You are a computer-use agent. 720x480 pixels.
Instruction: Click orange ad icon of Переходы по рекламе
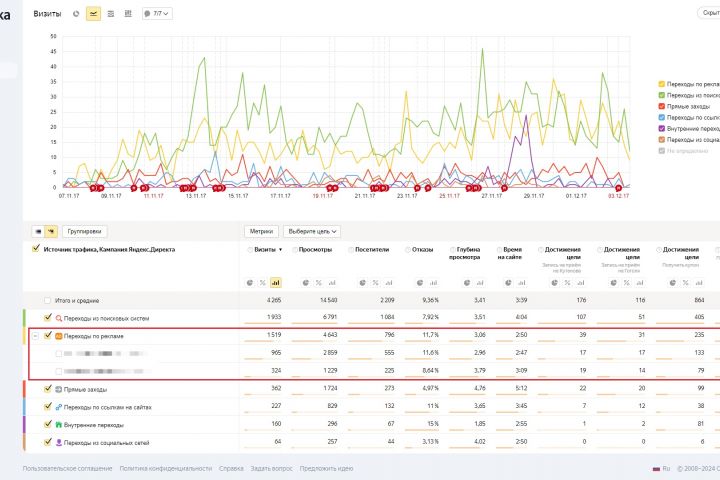59,336
